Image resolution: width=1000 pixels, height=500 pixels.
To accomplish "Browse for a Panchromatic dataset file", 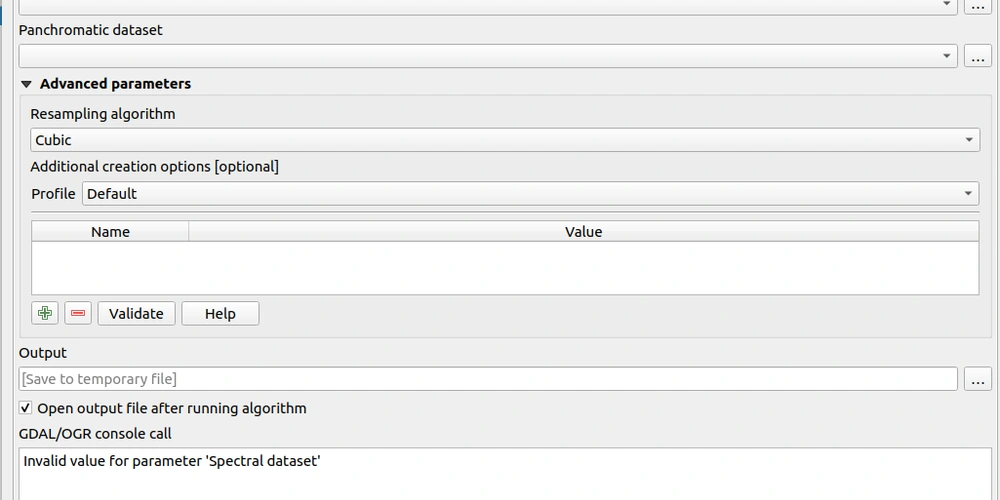I will tap(977, 57).
